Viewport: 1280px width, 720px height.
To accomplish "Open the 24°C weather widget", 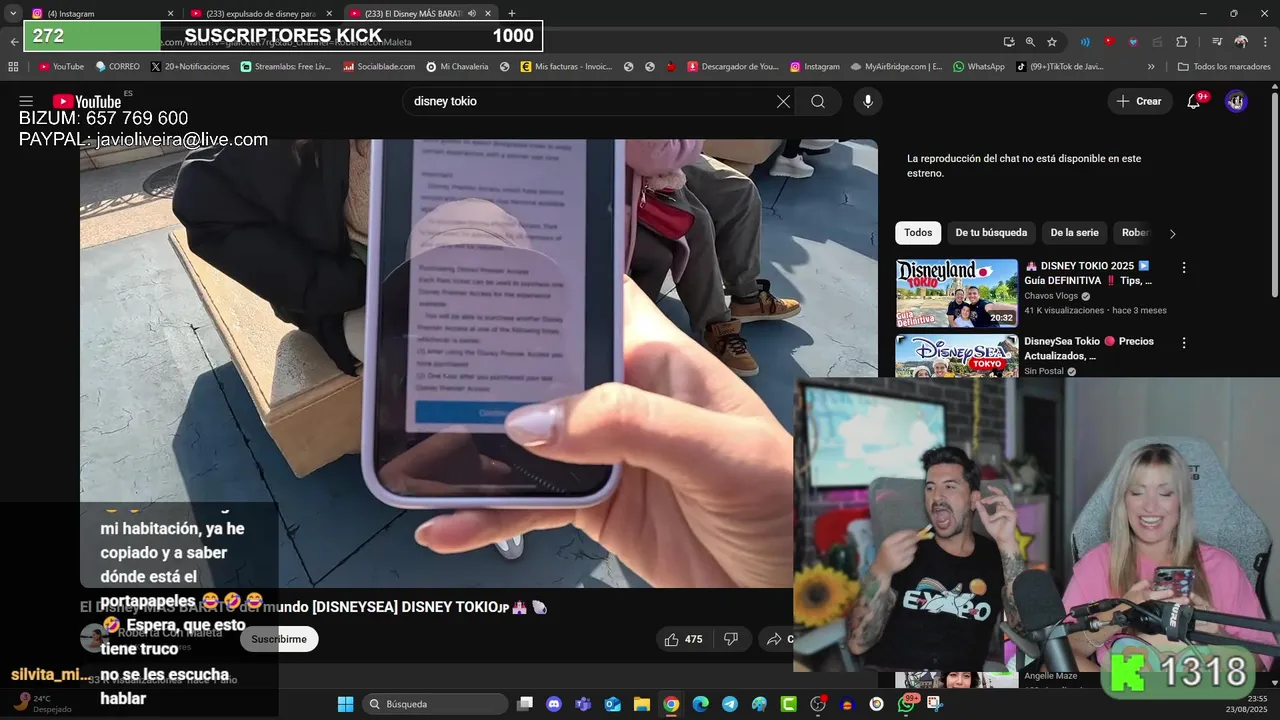I will [x=45, y=704].
